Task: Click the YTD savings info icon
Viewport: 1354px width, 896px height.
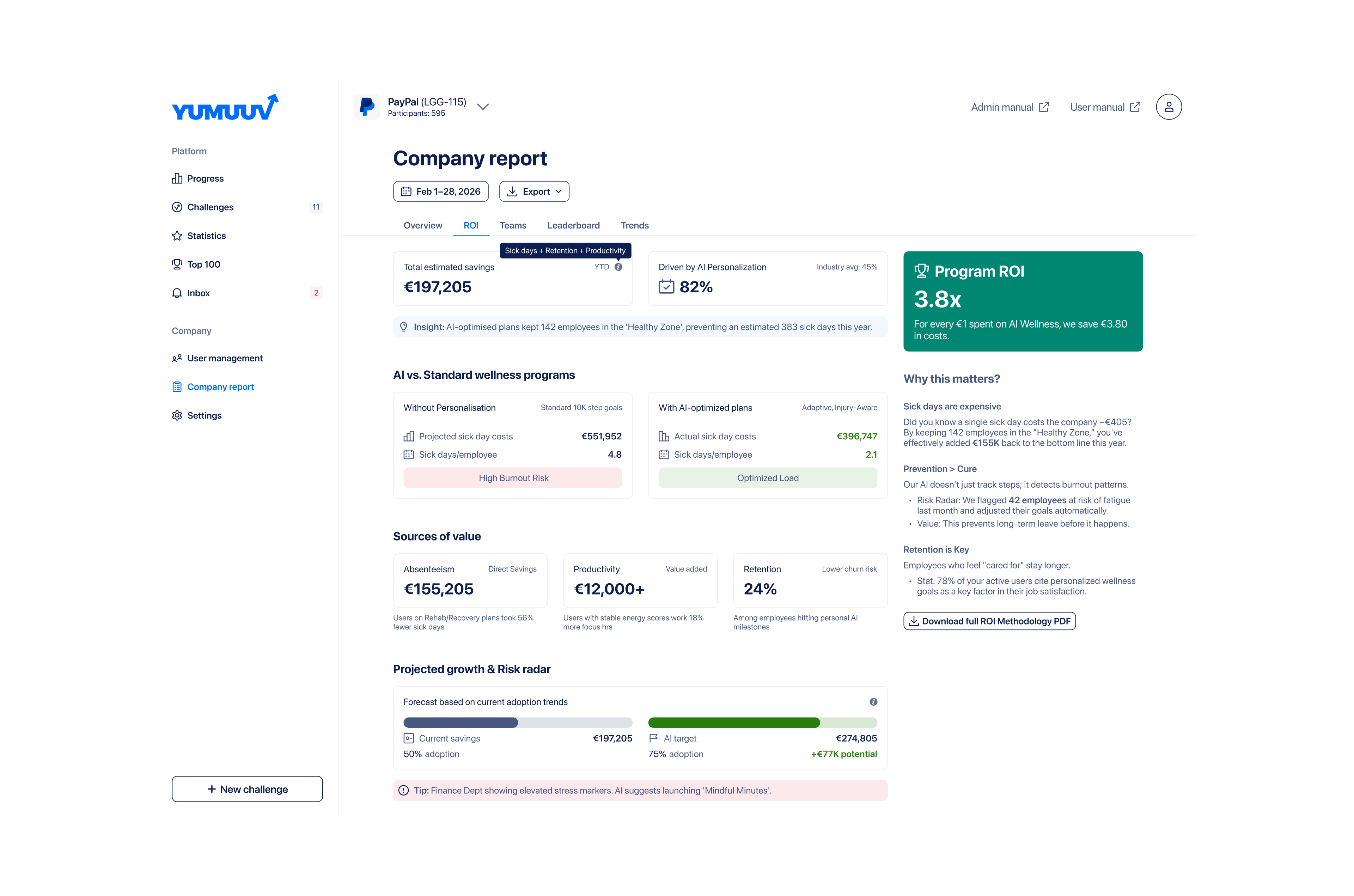Action: point(618,267)
